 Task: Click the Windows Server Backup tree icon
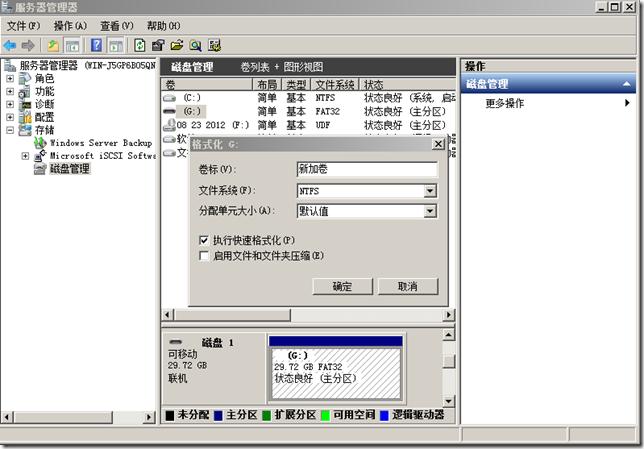click(41, 143)
